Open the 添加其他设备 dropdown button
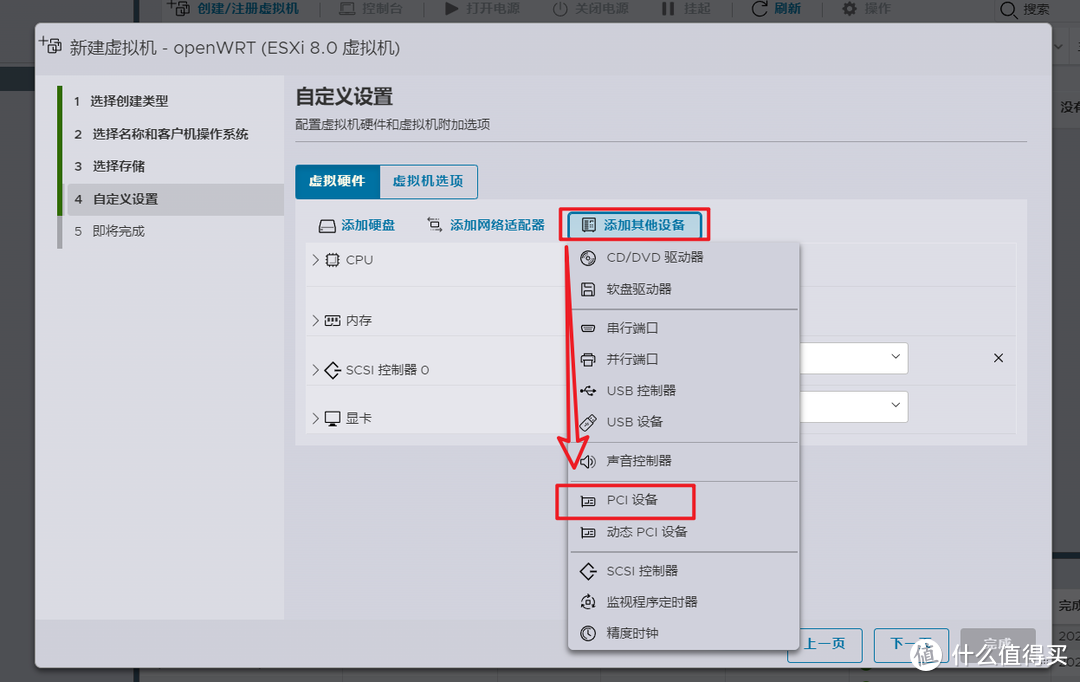 pyautogui.click(x=634, y=225)
